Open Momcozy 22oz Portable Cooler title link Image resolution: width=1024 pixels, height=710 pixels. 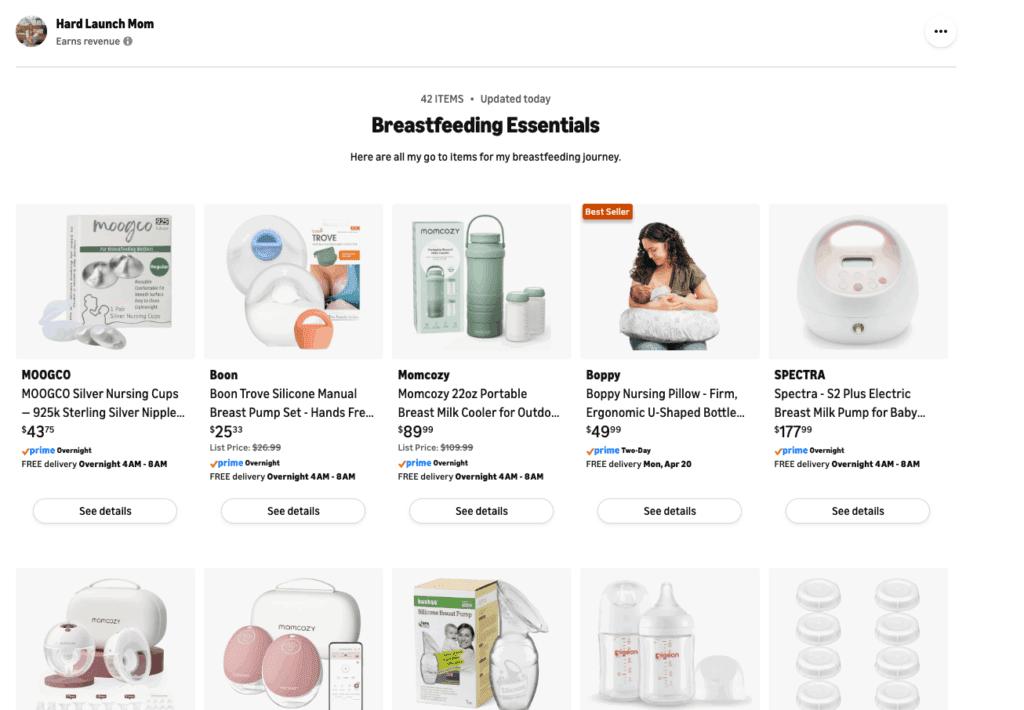[479, 403]
